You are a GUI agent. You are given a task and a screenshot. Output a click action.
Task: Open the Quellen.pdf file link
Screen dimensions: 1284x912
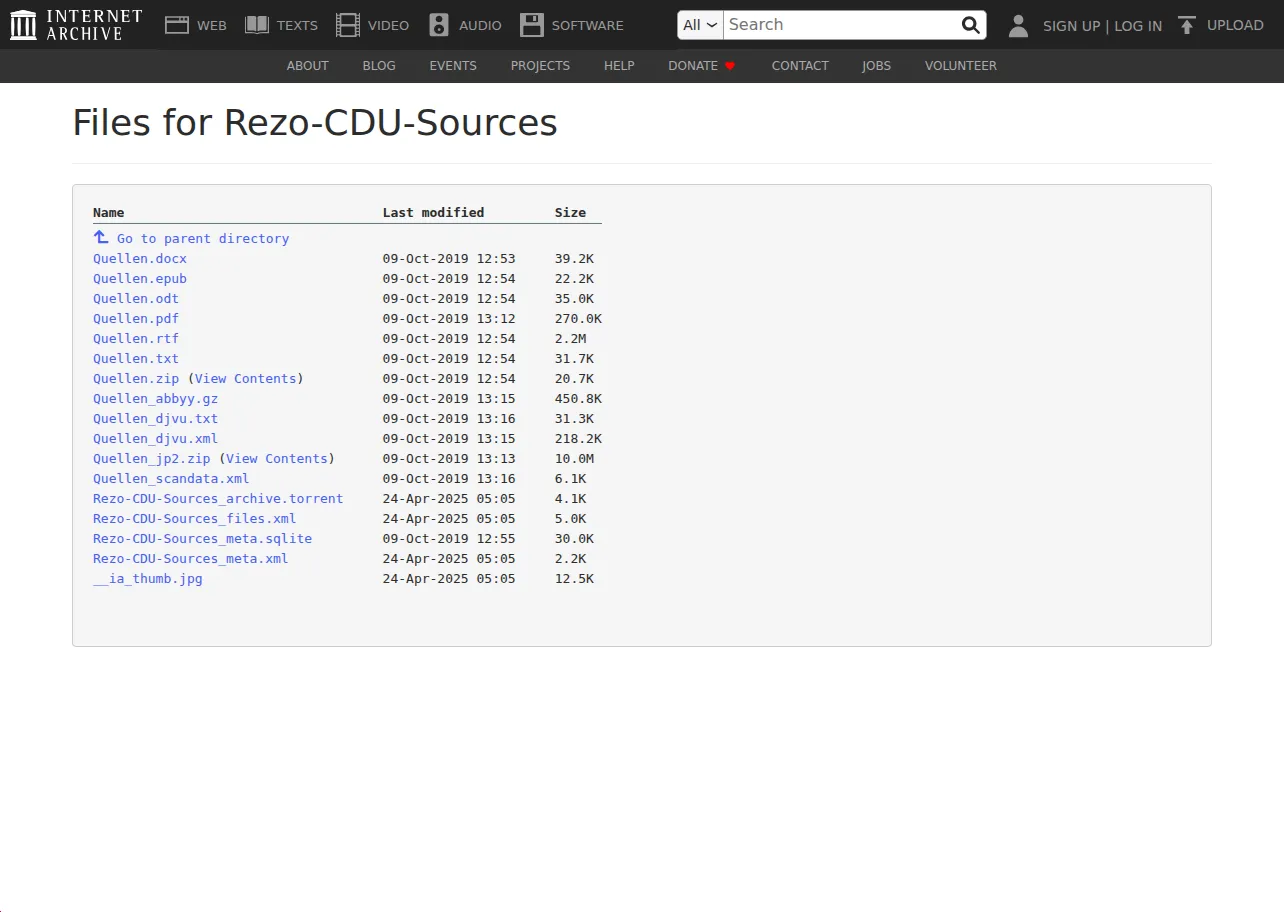point(136,319)
